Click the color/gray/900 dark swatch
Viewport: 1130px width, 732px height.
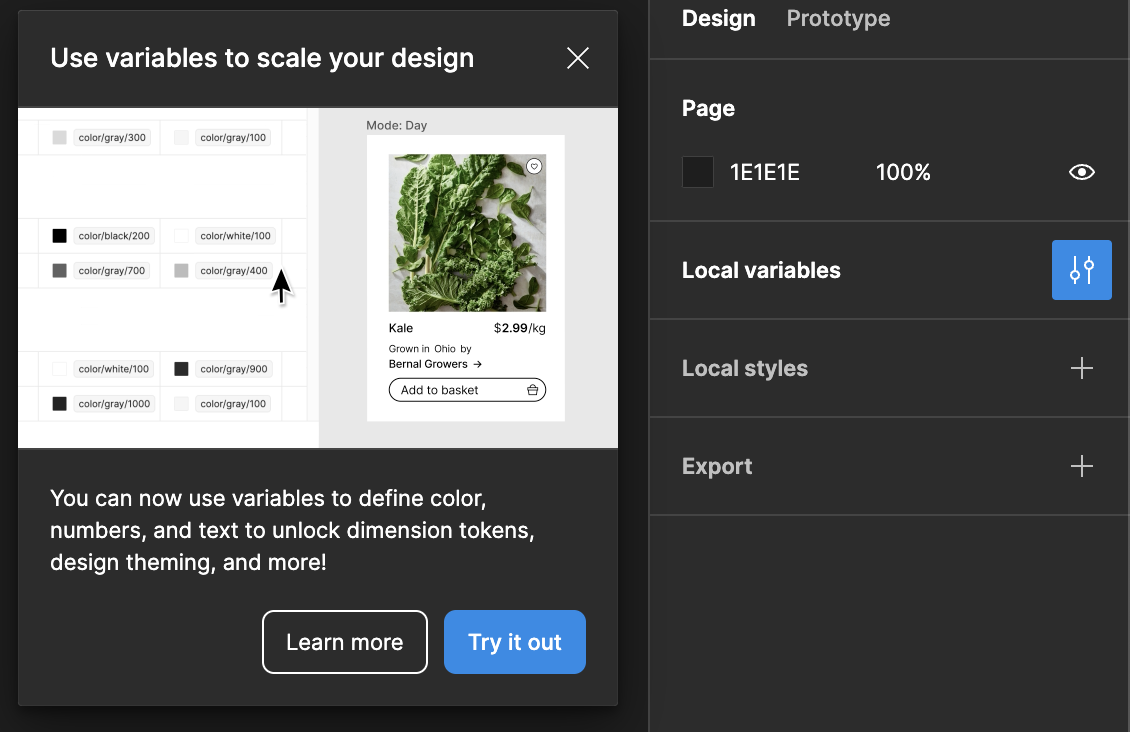tap(181, 369)
